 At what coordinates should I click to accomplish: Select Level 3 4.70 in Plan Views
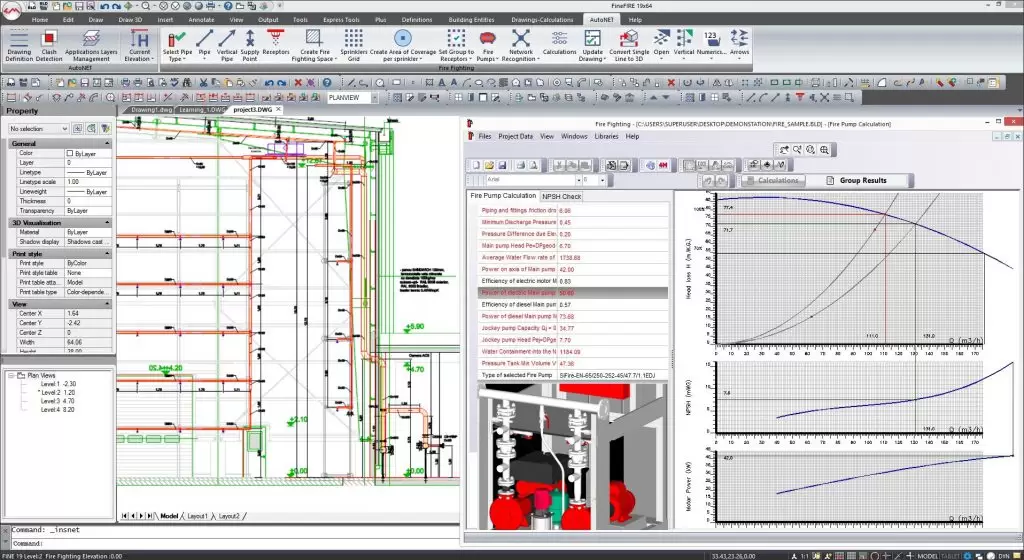pyautogui.click(x=57, y=401)
